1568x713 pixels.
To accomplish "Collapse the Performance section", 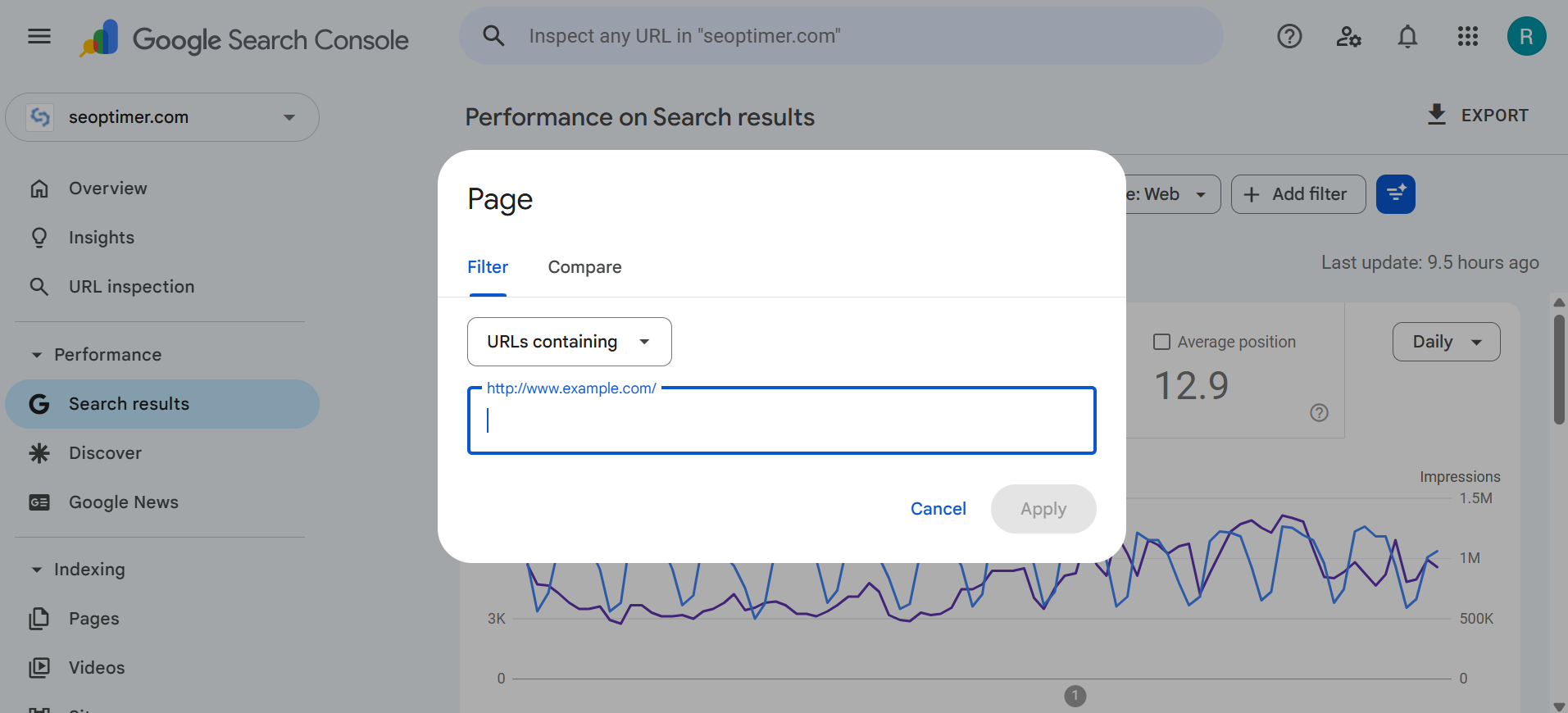I will pos(36,355).
